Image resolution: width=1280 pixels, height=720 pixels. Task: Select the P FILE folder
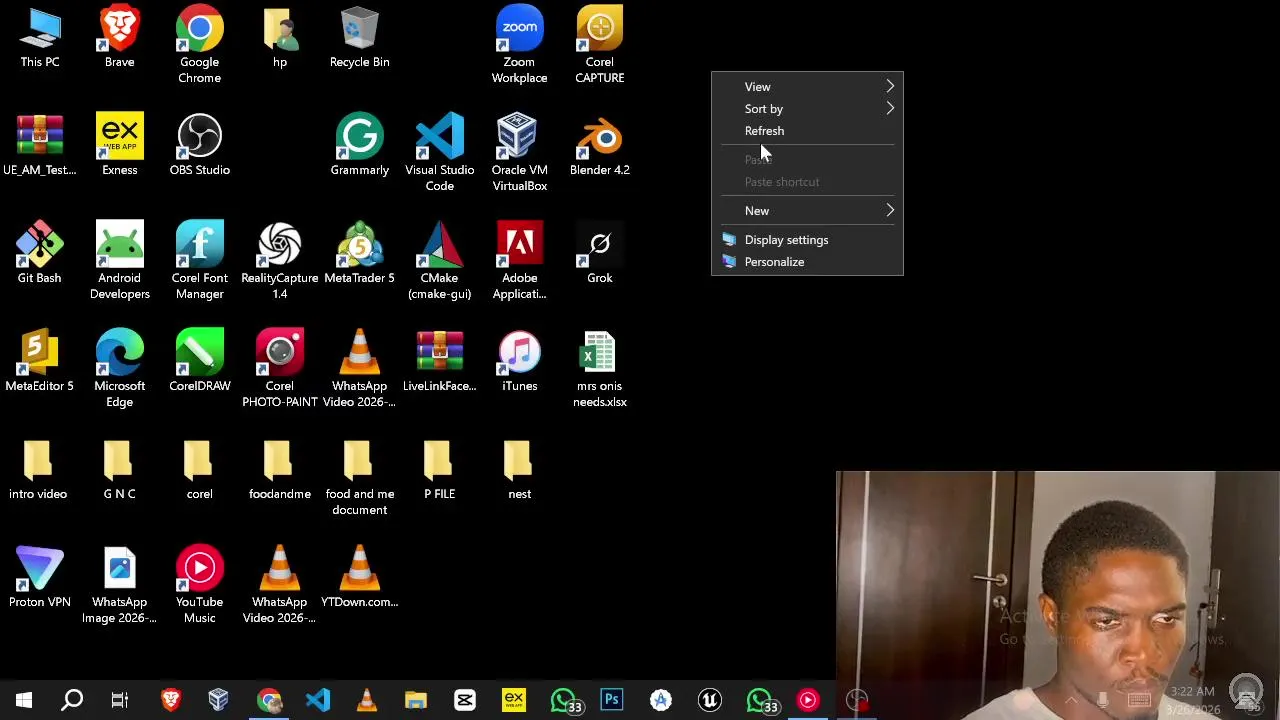click(440, 470)
